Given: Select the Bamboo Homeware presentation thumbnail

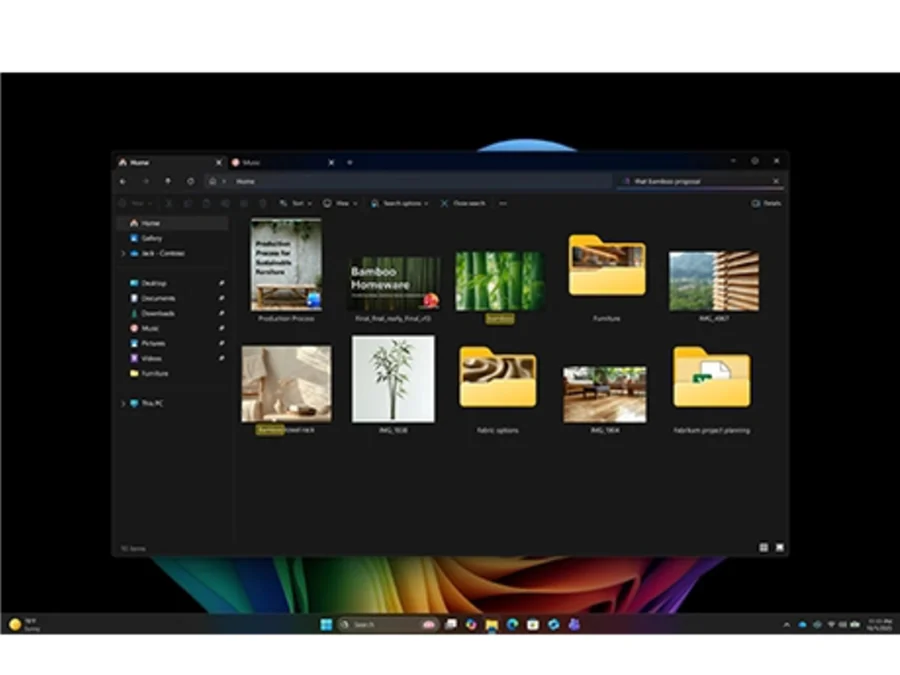Looking at the screenshot, I should [x=394, y=284].
